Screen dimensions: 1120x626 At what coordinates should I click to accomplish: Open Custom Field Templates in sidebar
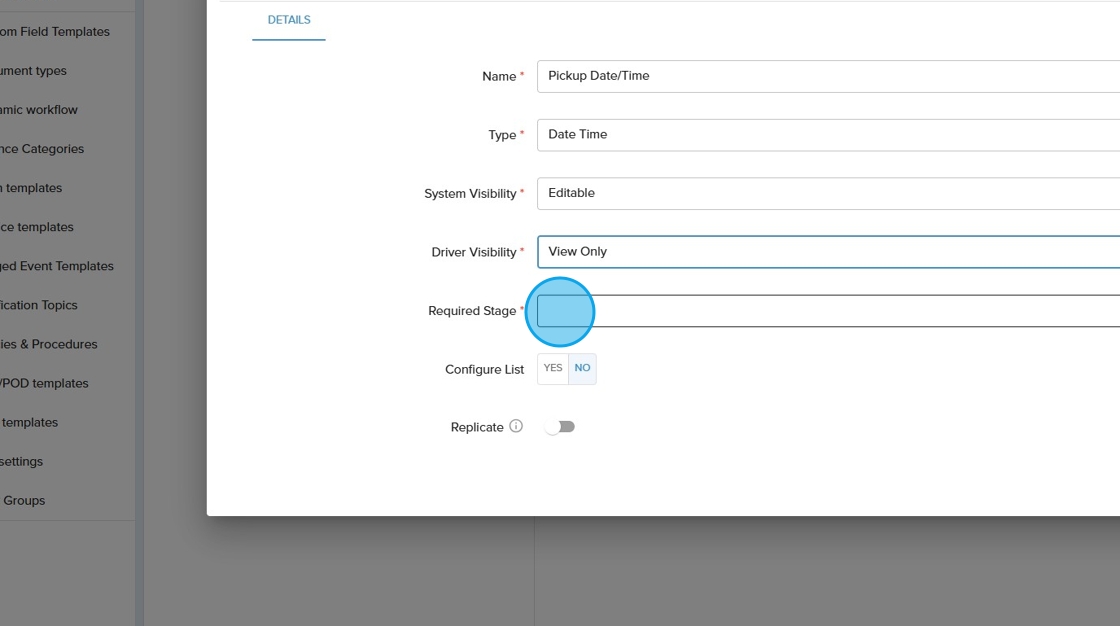tap(54, 32)
